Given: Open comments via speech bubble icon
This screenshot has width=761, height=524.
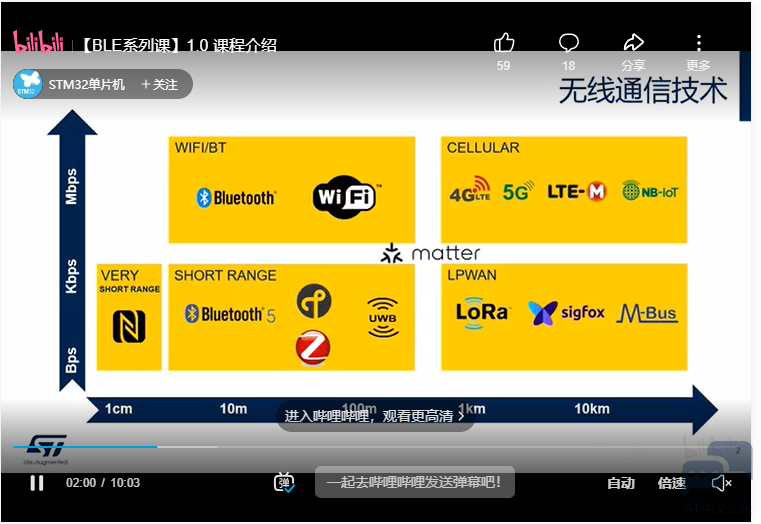Looking at the screenshot, I should [569, 43].
